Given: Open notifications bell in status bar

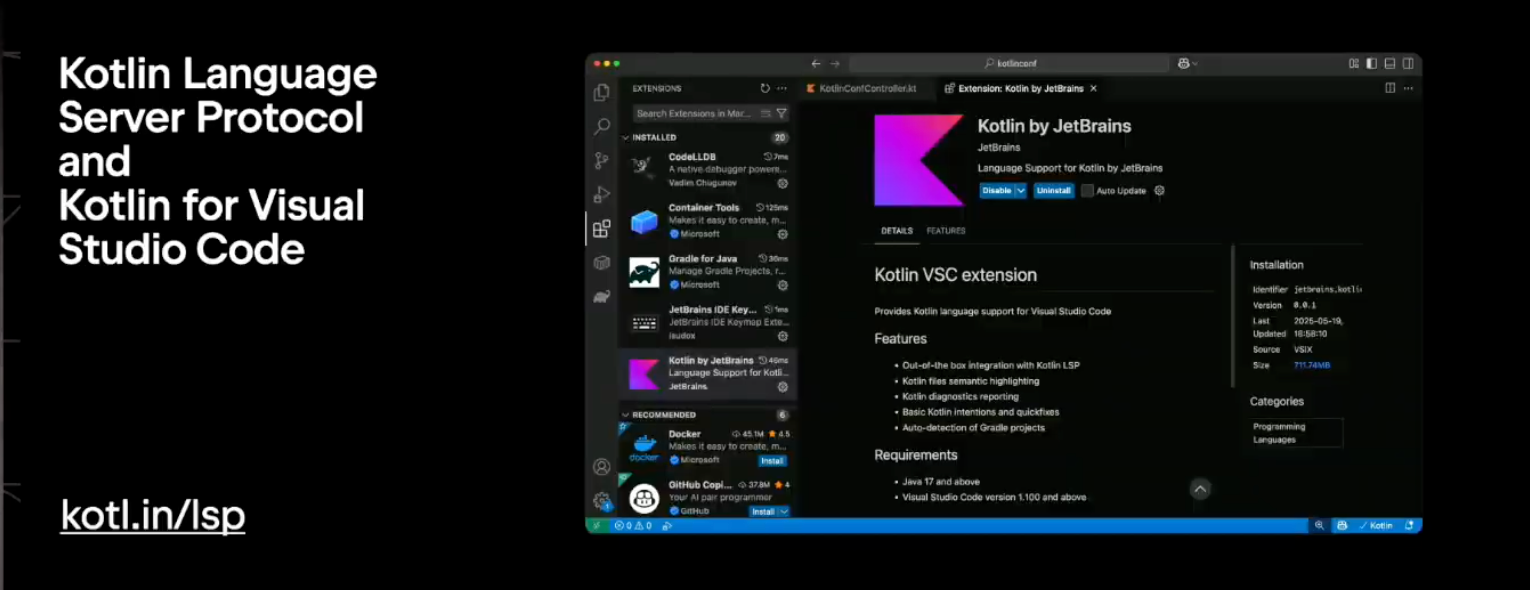Looking at the screenshot, I should point(1409,525).
